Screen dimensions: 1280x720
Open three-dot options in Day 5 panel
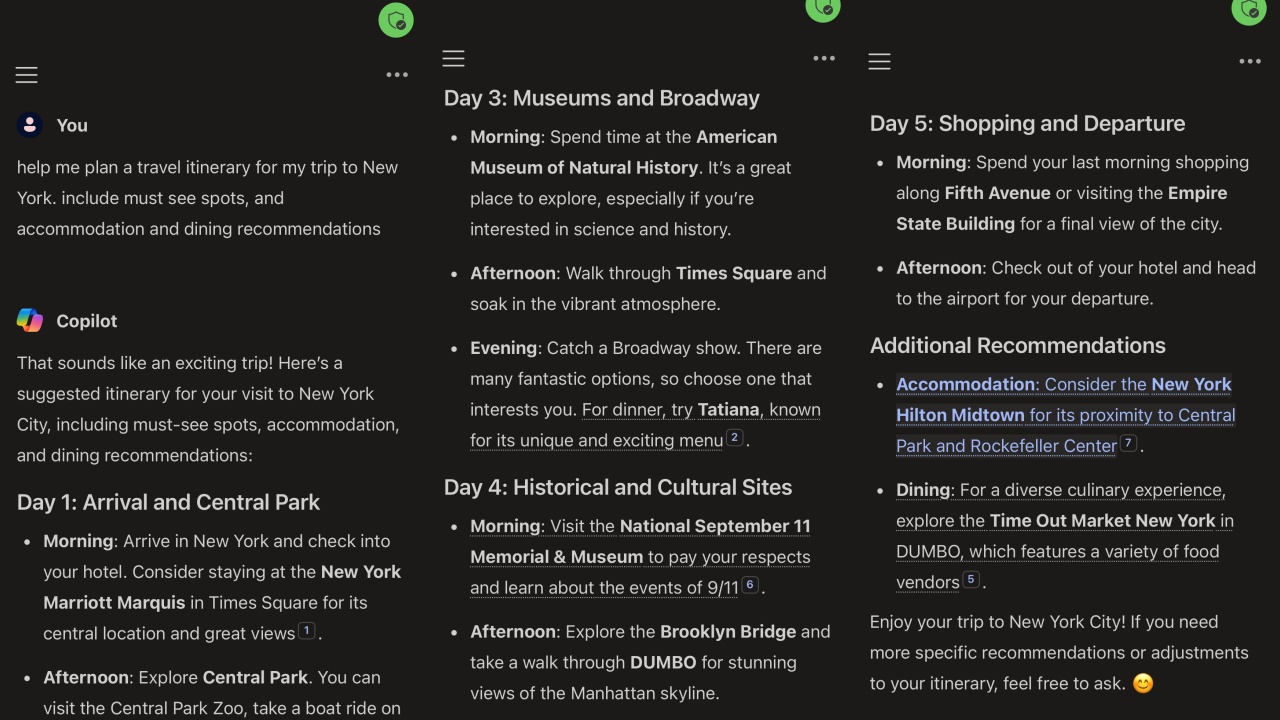pyautogui.click(x=1250, y=62)
